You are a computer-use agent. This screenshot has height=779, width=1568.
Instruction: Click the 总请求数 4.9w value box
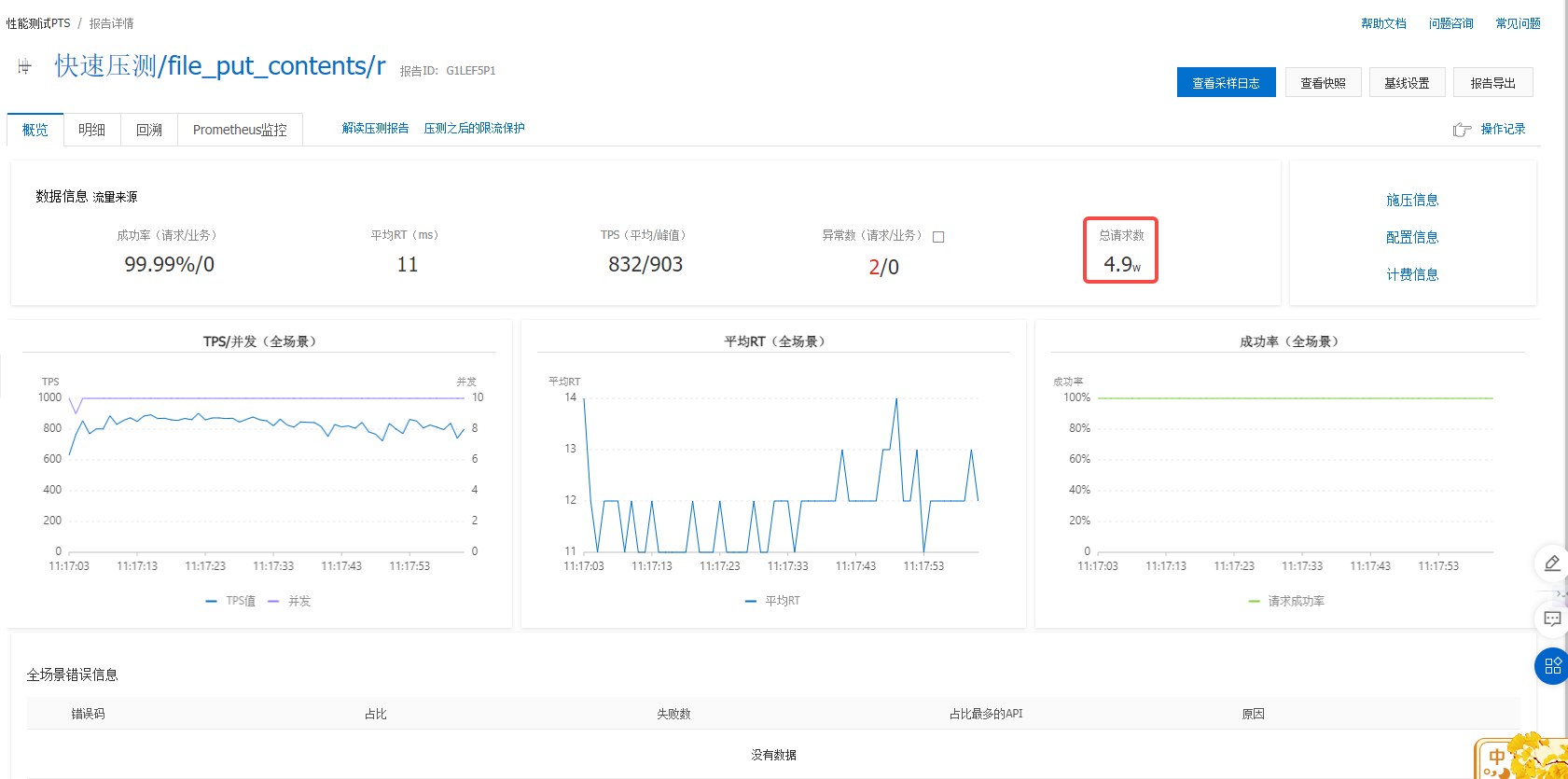1120,250
